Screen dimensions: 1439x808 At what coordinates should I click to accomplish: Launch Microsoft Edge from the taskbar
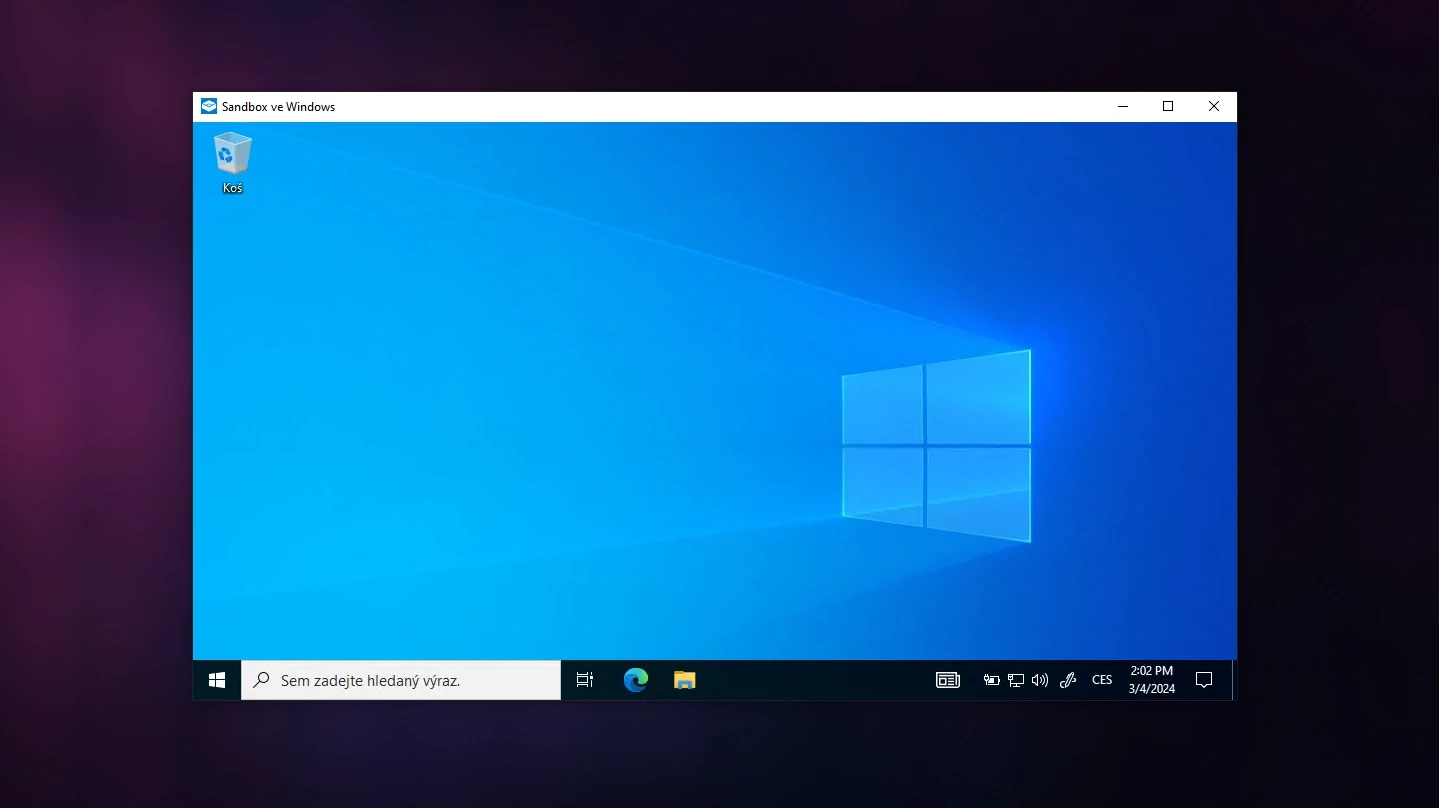click(635, 680)
